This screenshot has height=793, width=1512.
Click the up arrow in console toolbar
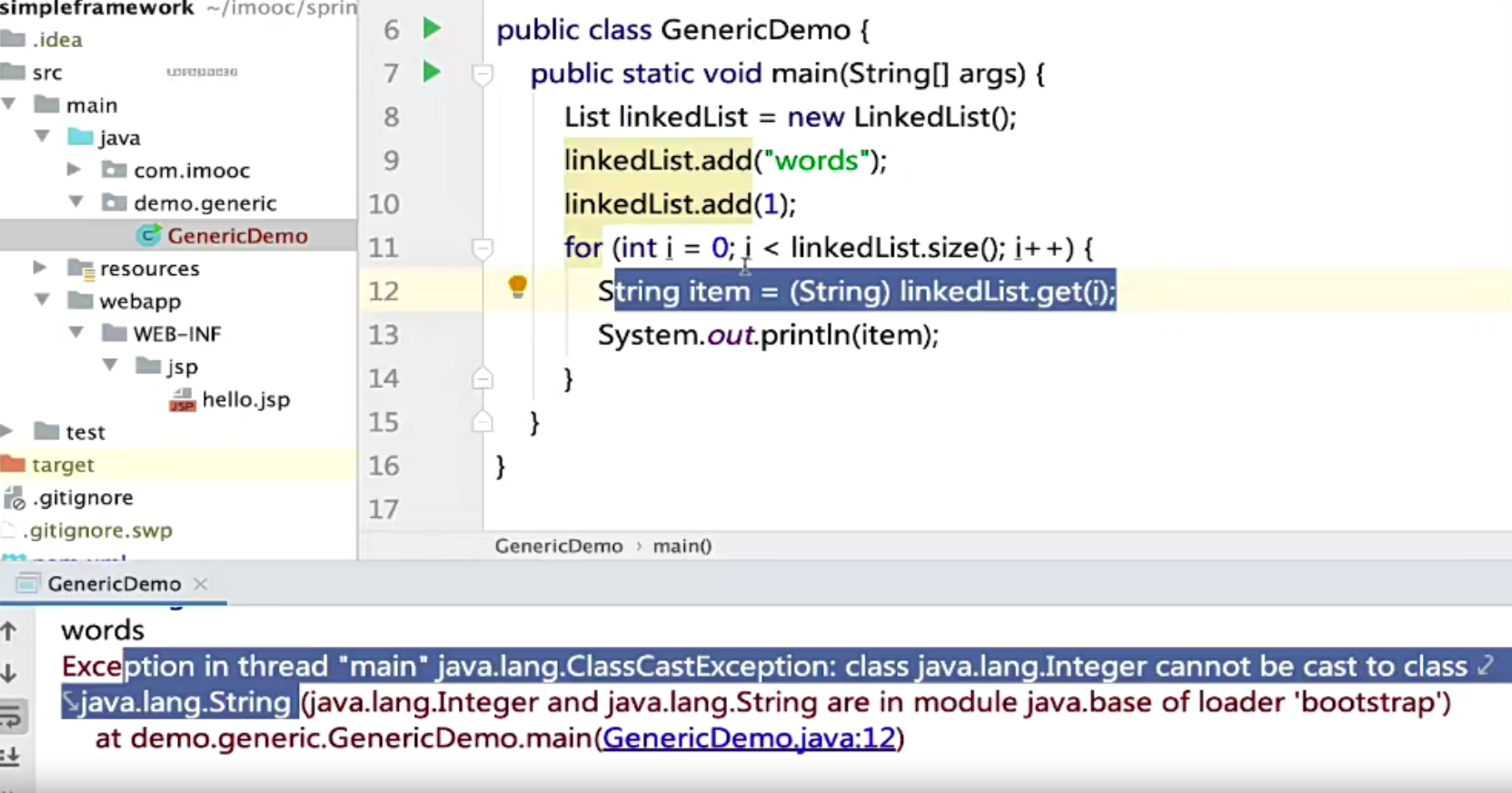point(10,630)
